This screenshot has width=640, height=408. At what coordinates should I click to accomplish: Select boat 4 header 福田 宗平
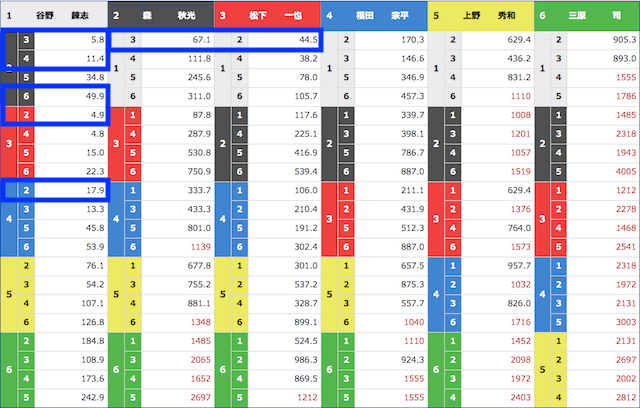point(374,16)
